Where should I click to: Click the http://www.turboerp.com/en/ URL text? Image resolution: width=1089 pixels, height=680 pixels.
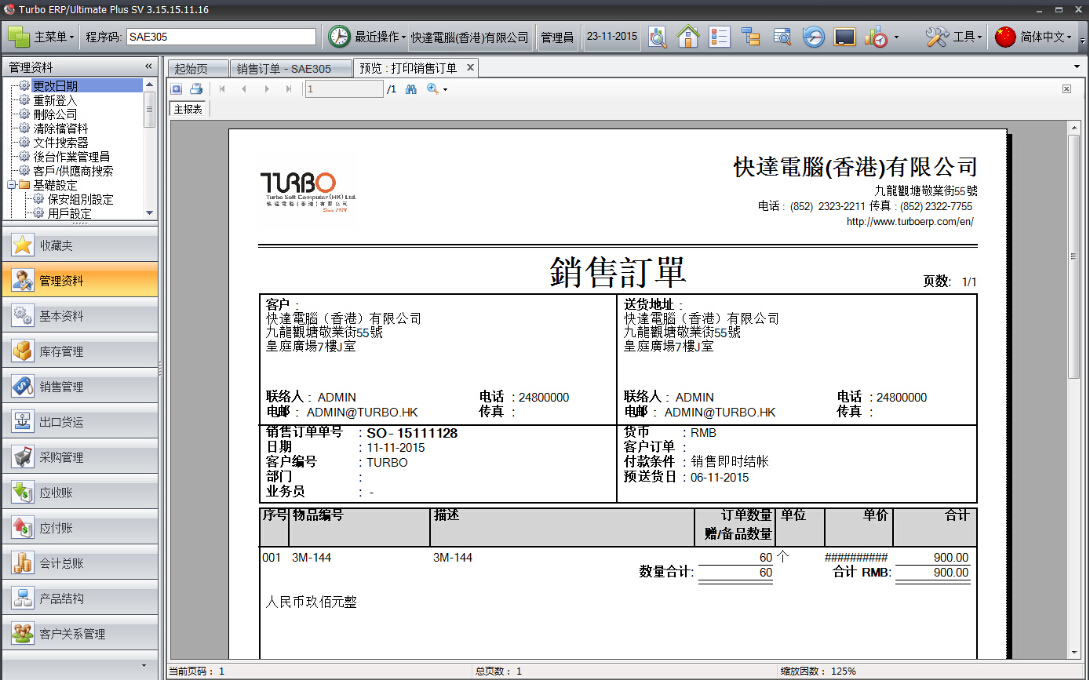tap(910, 222)
